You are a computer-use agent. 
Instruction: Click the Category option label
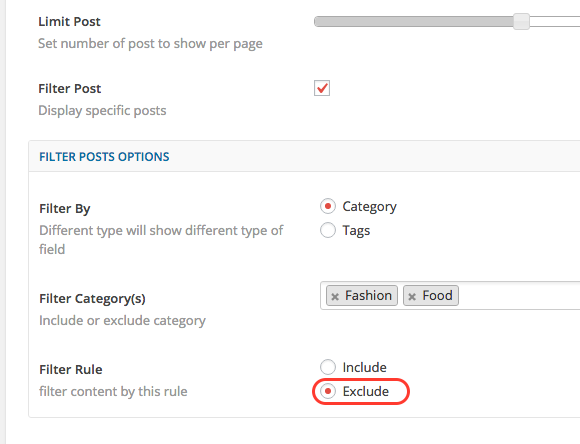(x=369, y=206)
